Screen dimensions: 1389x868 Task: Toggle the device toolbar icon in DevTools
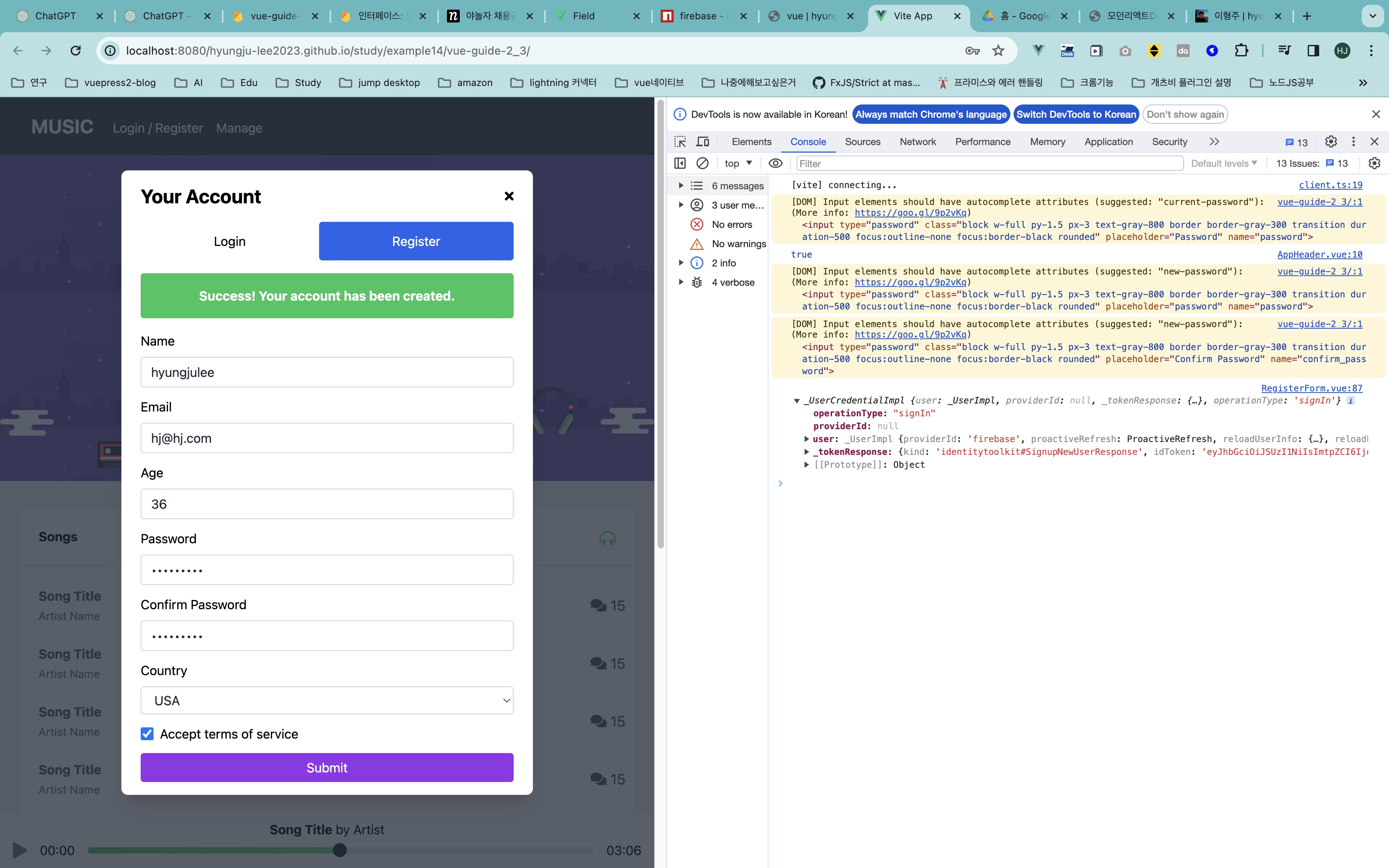click(703, 141)
